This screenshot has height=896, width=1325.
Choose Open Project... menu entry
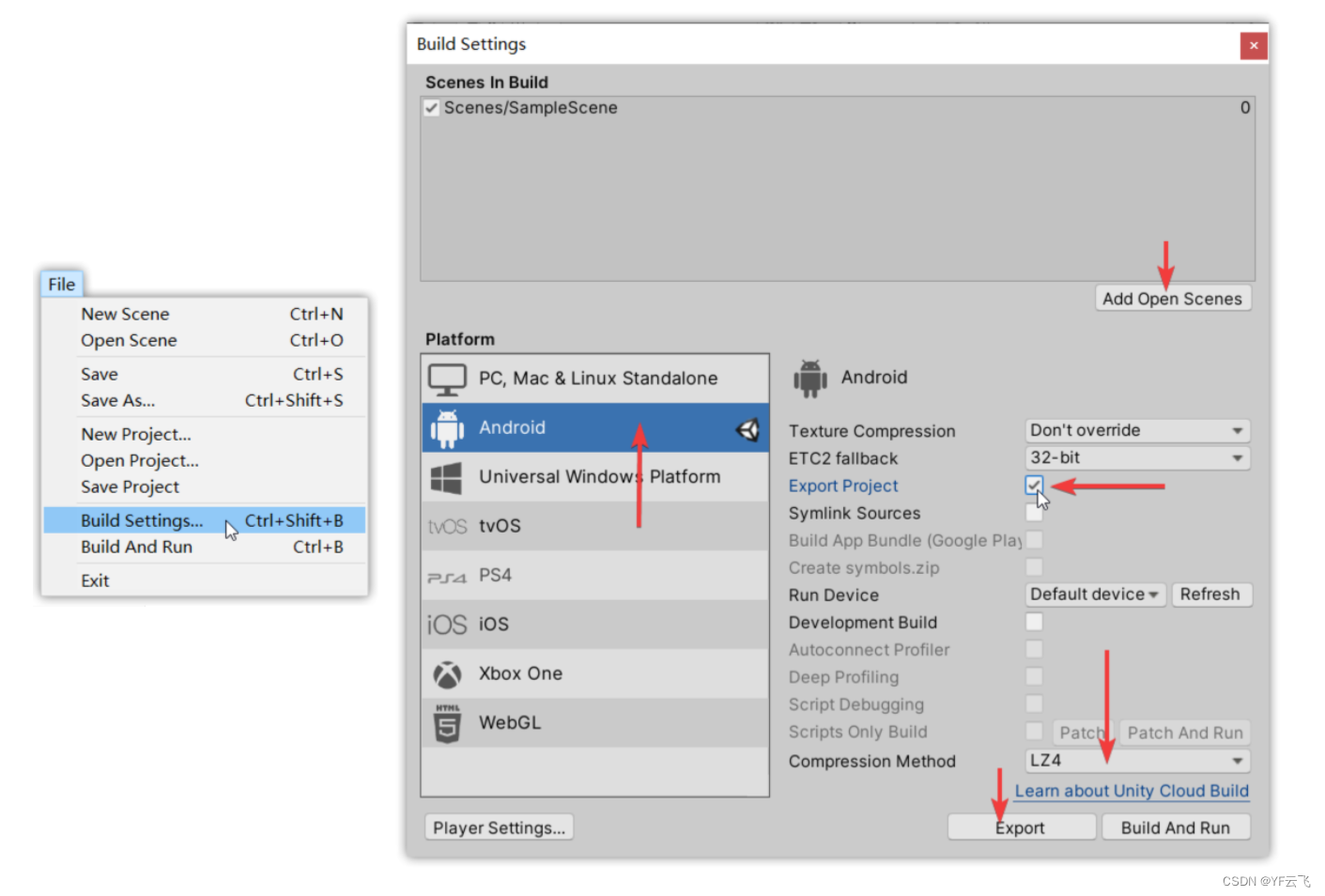point(205,460)
